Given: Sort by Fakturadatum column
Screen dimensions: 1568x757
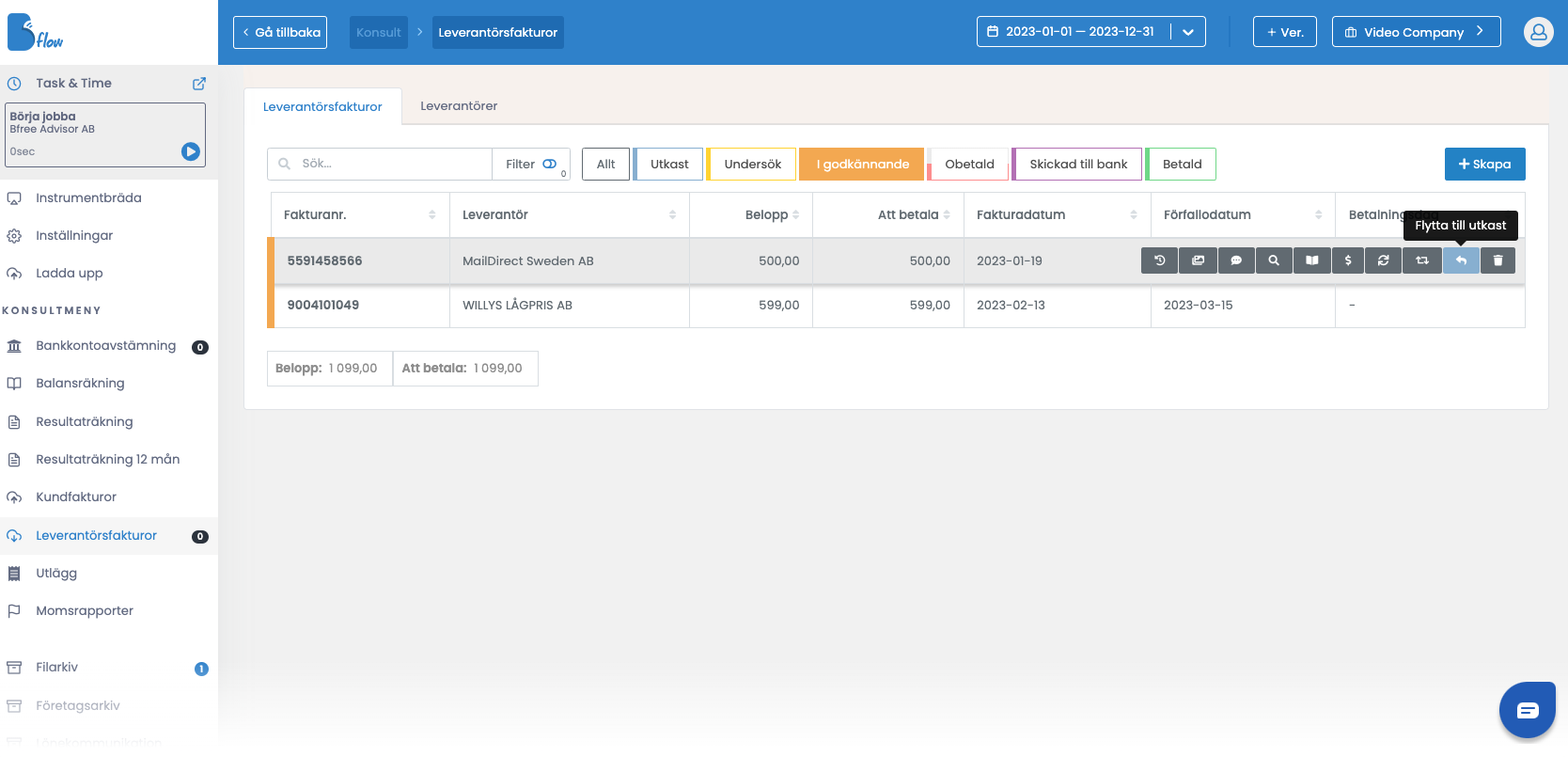Looking at the screenshot, I should 1134,215.
